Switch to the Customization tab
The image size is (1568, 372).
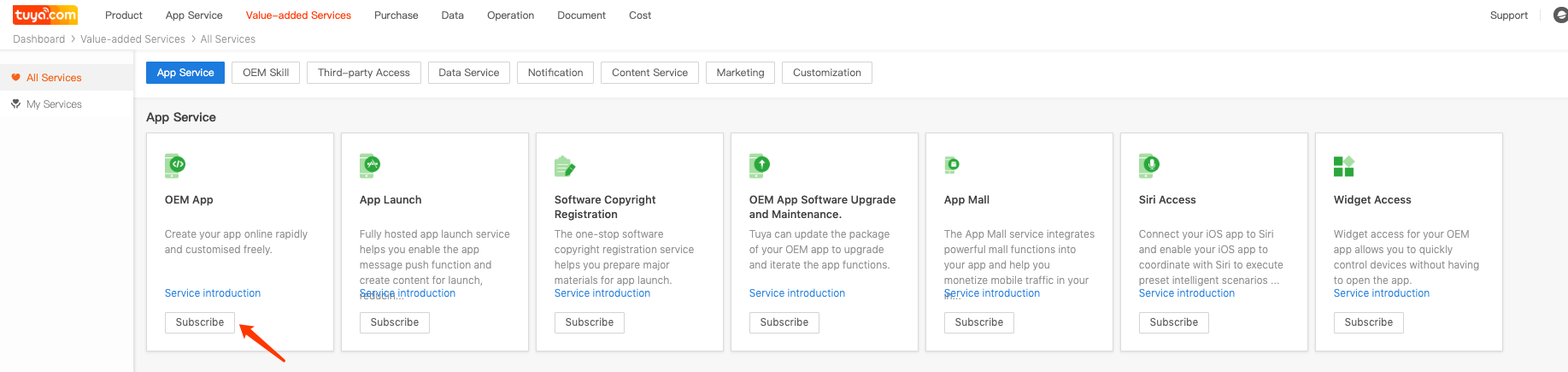(x=827, y=73)
